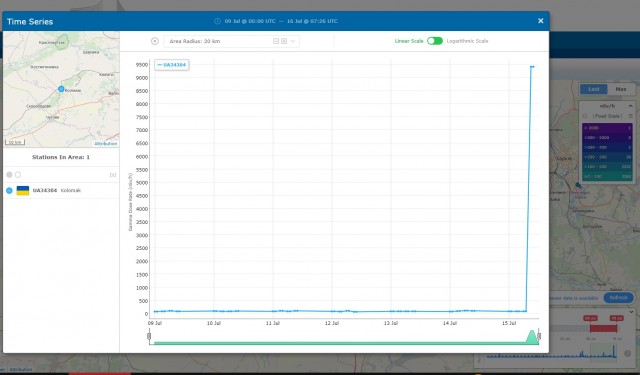
Task: Collapse the nSv/h legend with the chevron
Action: click(630, 106)
